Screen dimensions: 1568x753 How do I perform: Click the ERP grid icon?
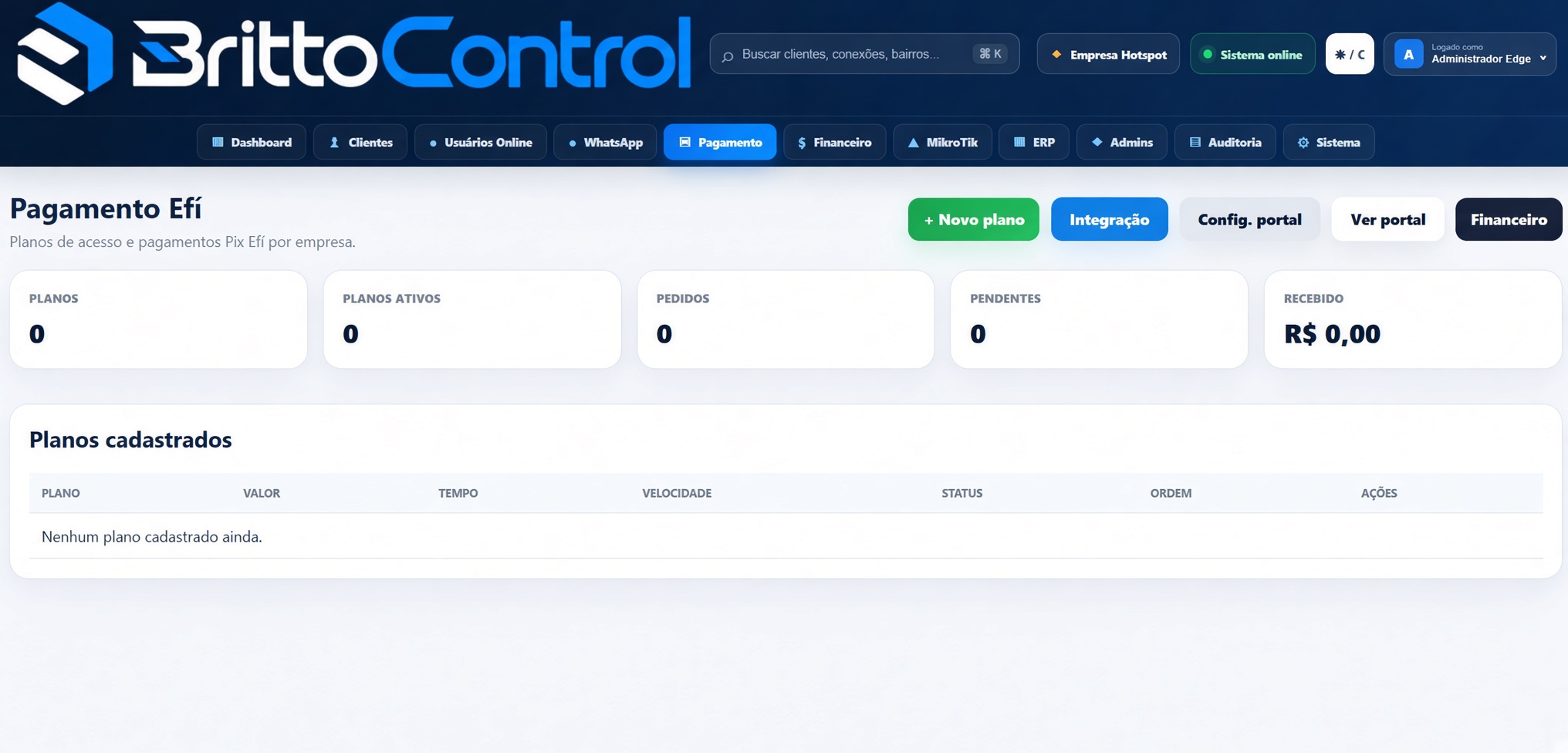(1019, 142)
